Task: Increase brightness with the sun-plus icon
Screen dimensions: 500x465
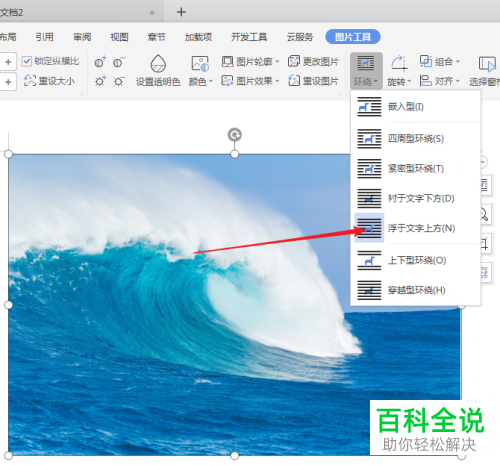Action: point(100,81)
